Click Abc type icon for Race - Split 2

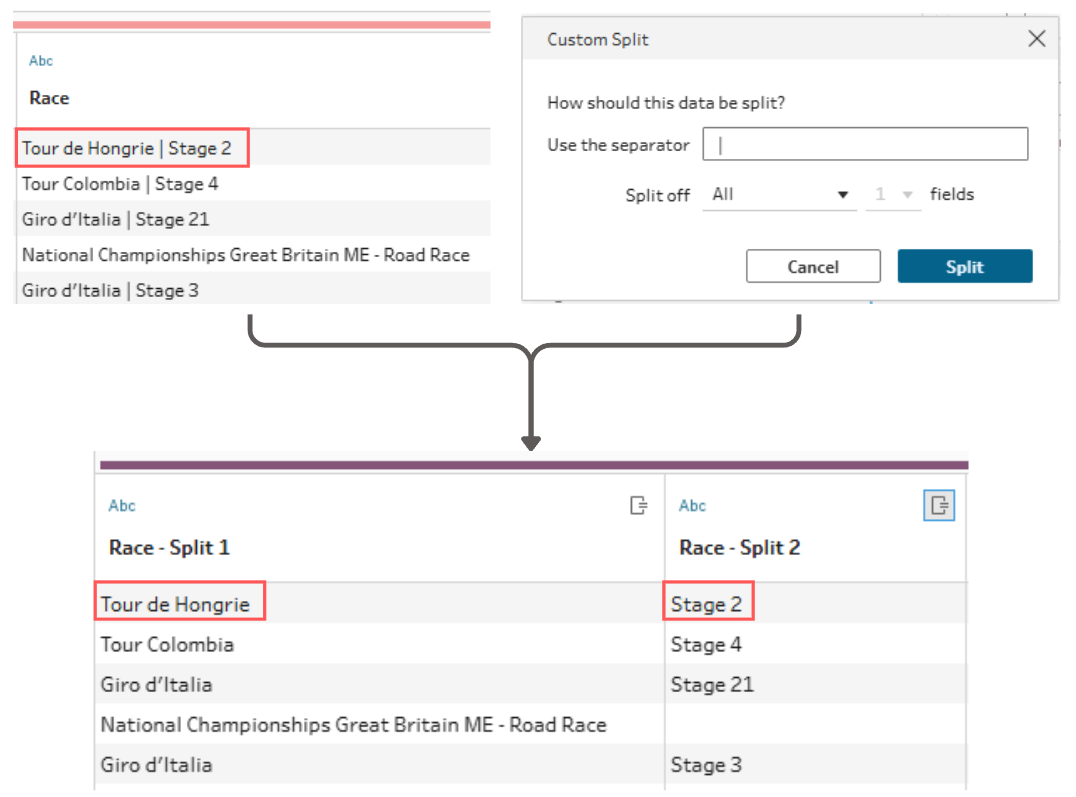tap(692, 505)
